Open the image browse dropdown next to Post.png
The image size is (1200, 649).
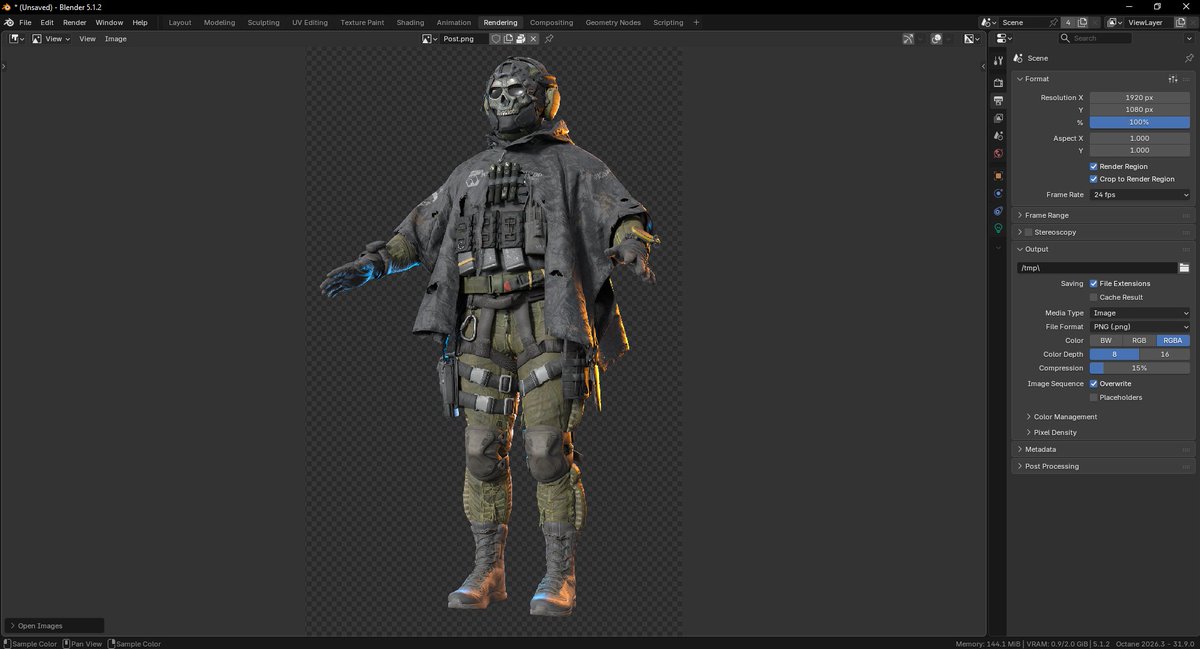click(430, 38)
